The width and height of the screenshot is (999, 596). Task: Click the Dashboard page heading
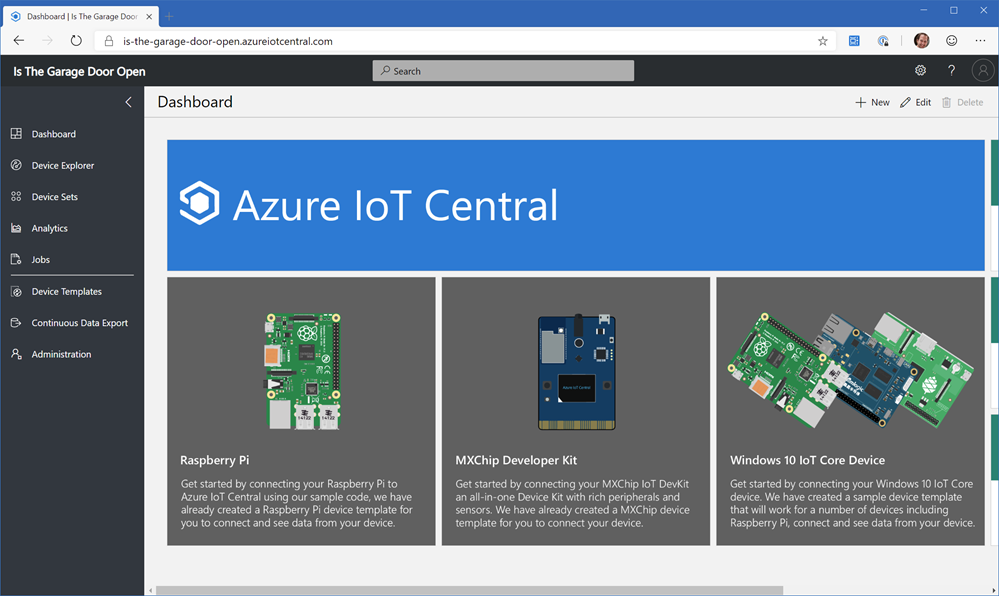(x=195, y=102)
